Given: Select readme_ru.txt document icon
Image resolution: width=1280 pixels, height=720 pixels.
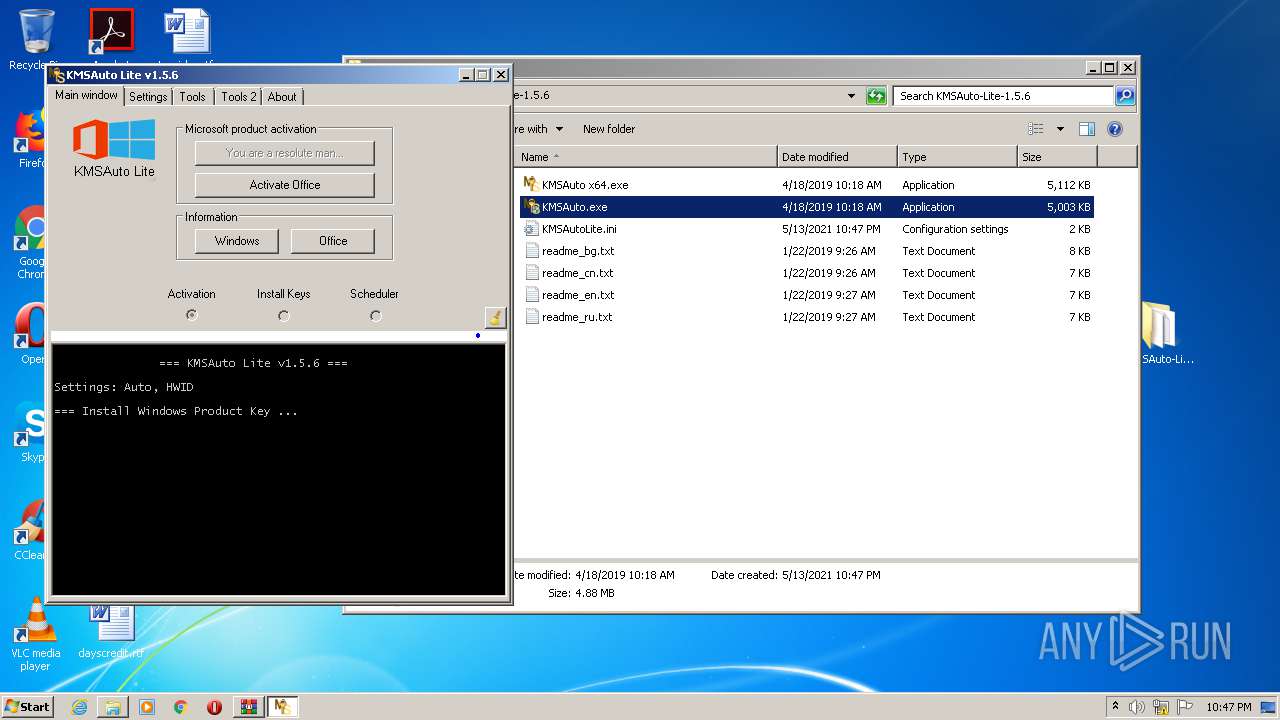Looking at the screenshot, I should click(531, 317).
